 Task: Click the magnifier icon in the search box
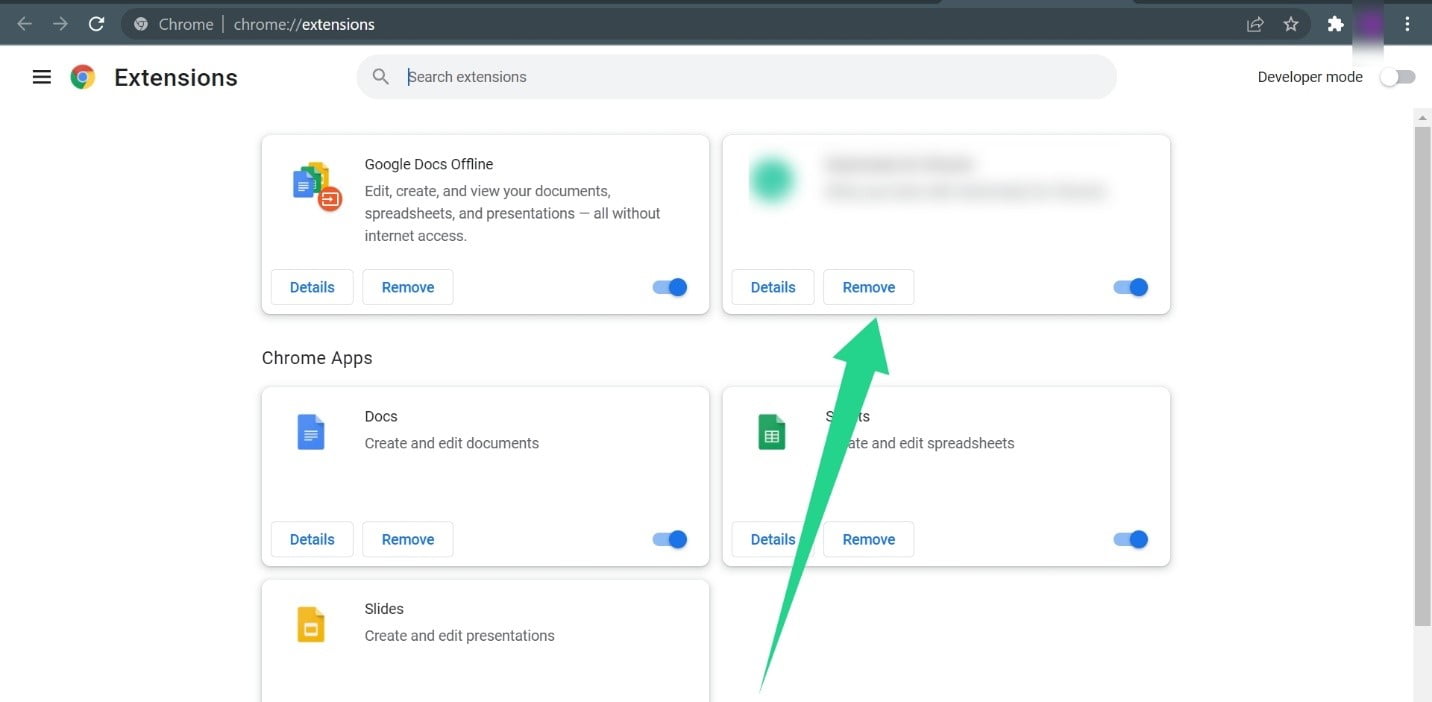click(381, 77)
